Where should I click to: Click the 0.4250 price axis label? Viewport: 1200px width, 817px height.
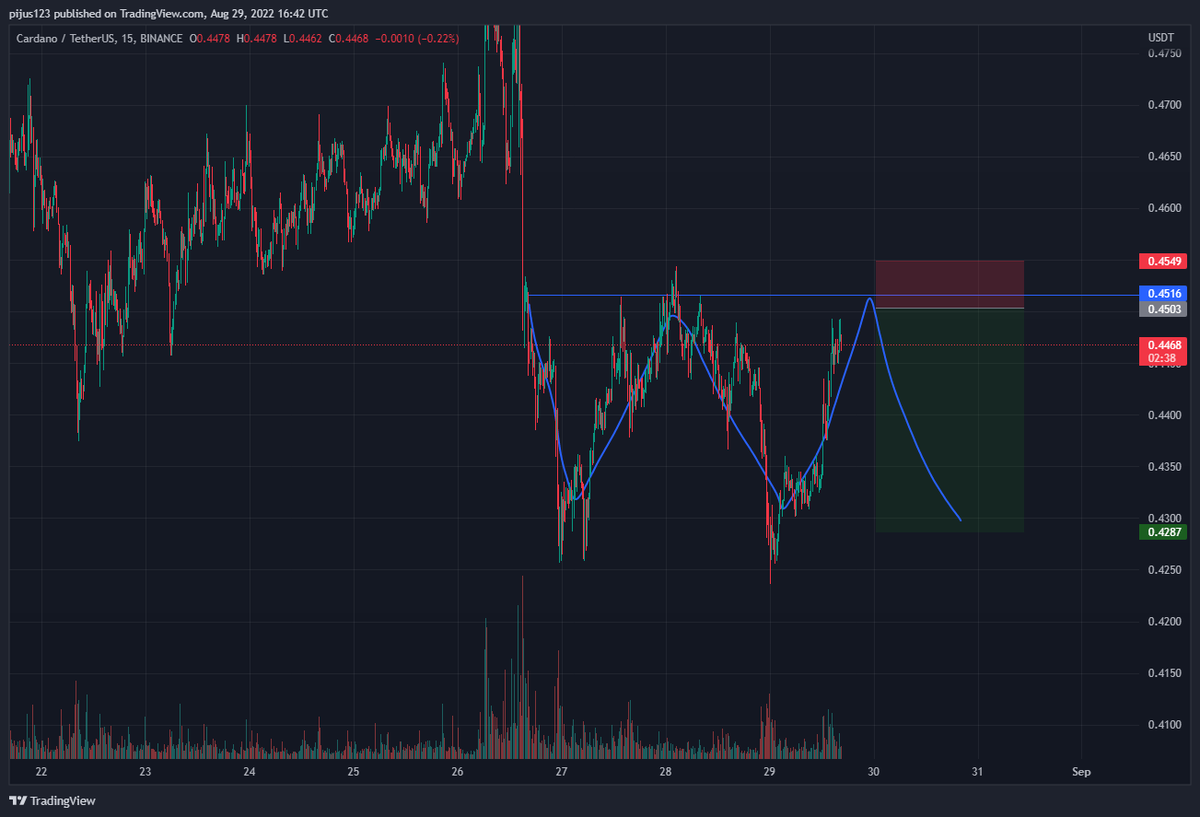(1164, 570)
